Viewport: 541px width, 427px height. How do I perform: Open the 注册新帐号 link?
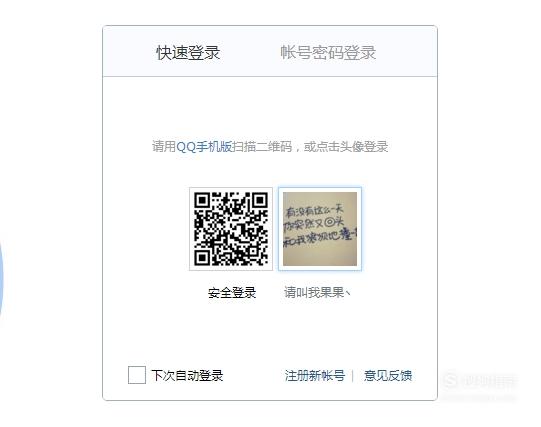(315, 375)
